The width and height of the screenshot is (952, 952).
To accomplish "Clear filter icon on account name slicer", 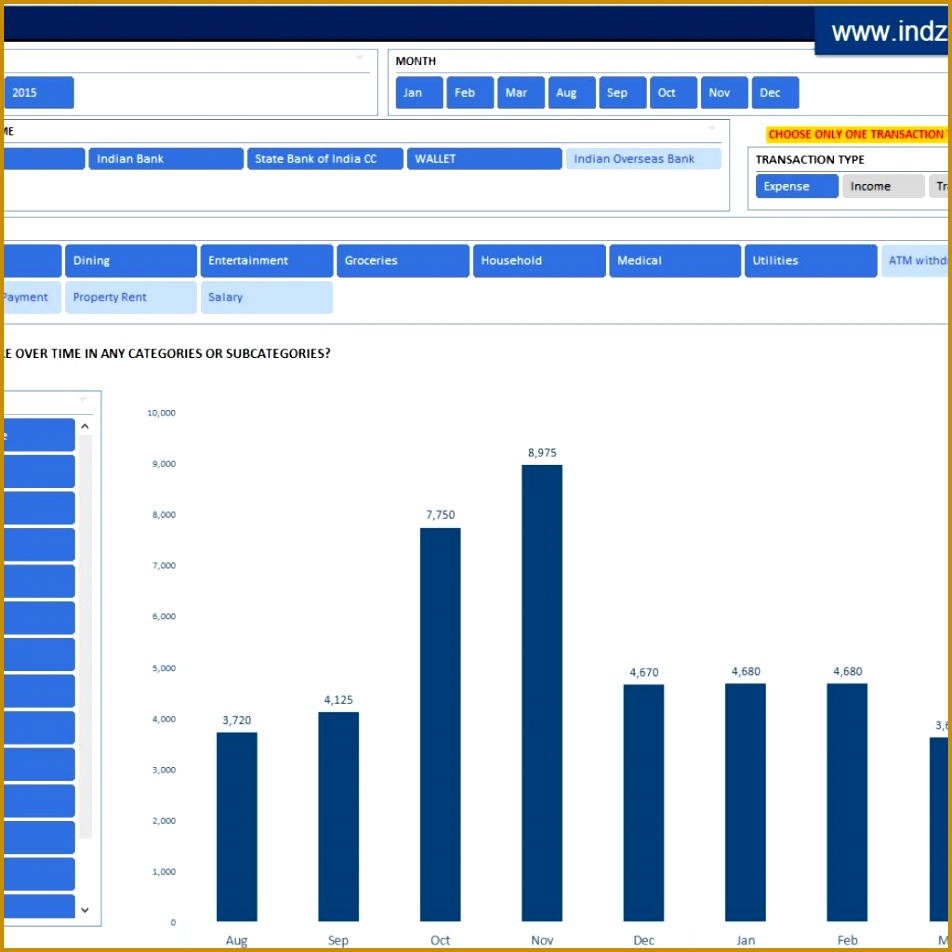I will pyautogui.click(x=712, y=128).
